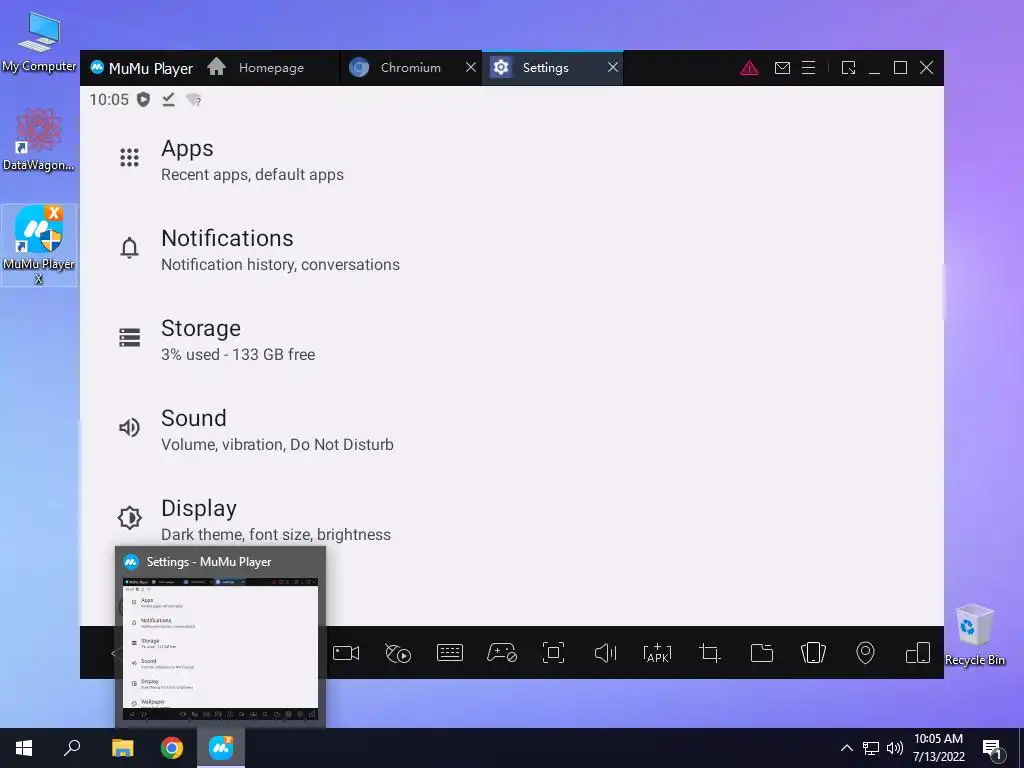Screen dimensions: 1024x768
Task: Open the mail envelope icon in title bar
Action: point(782,68)
